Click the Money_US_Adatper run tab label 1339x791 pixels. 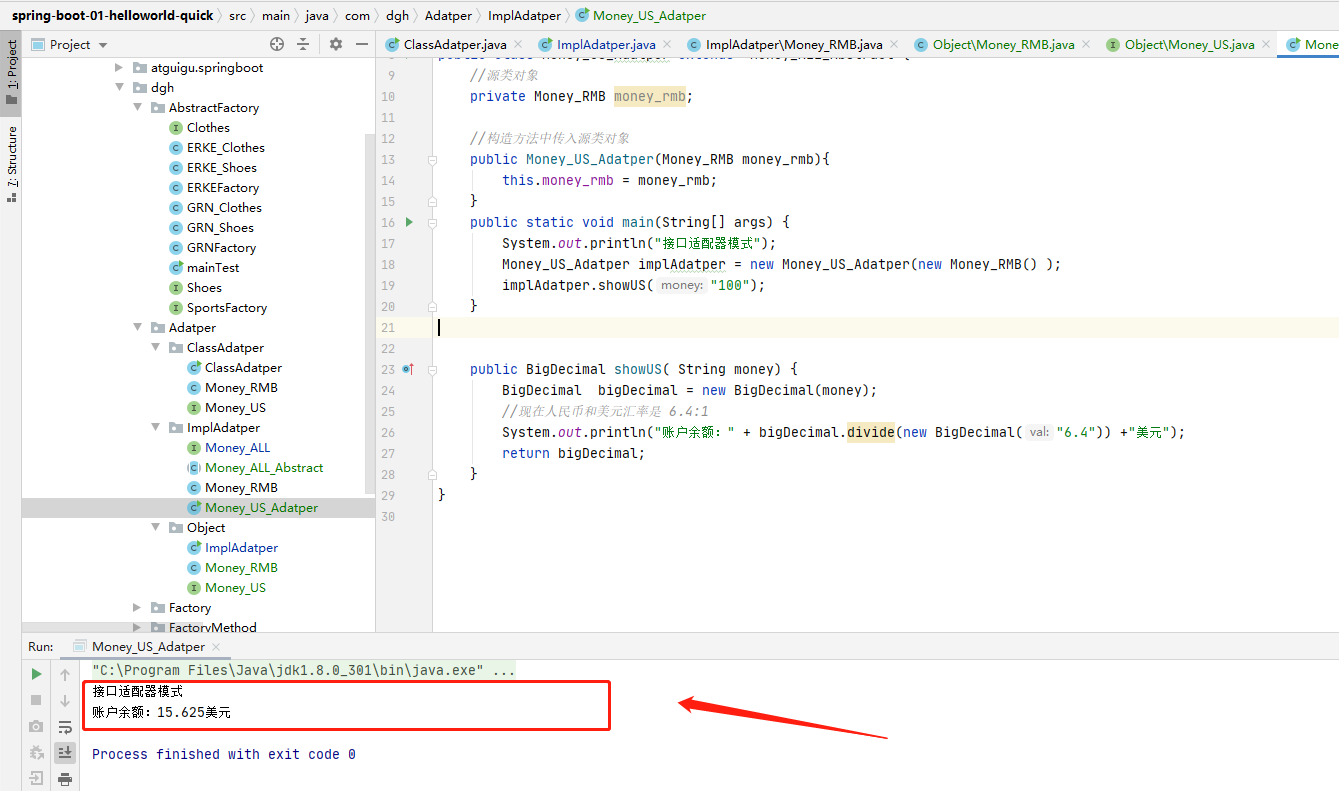coord(146,646)
